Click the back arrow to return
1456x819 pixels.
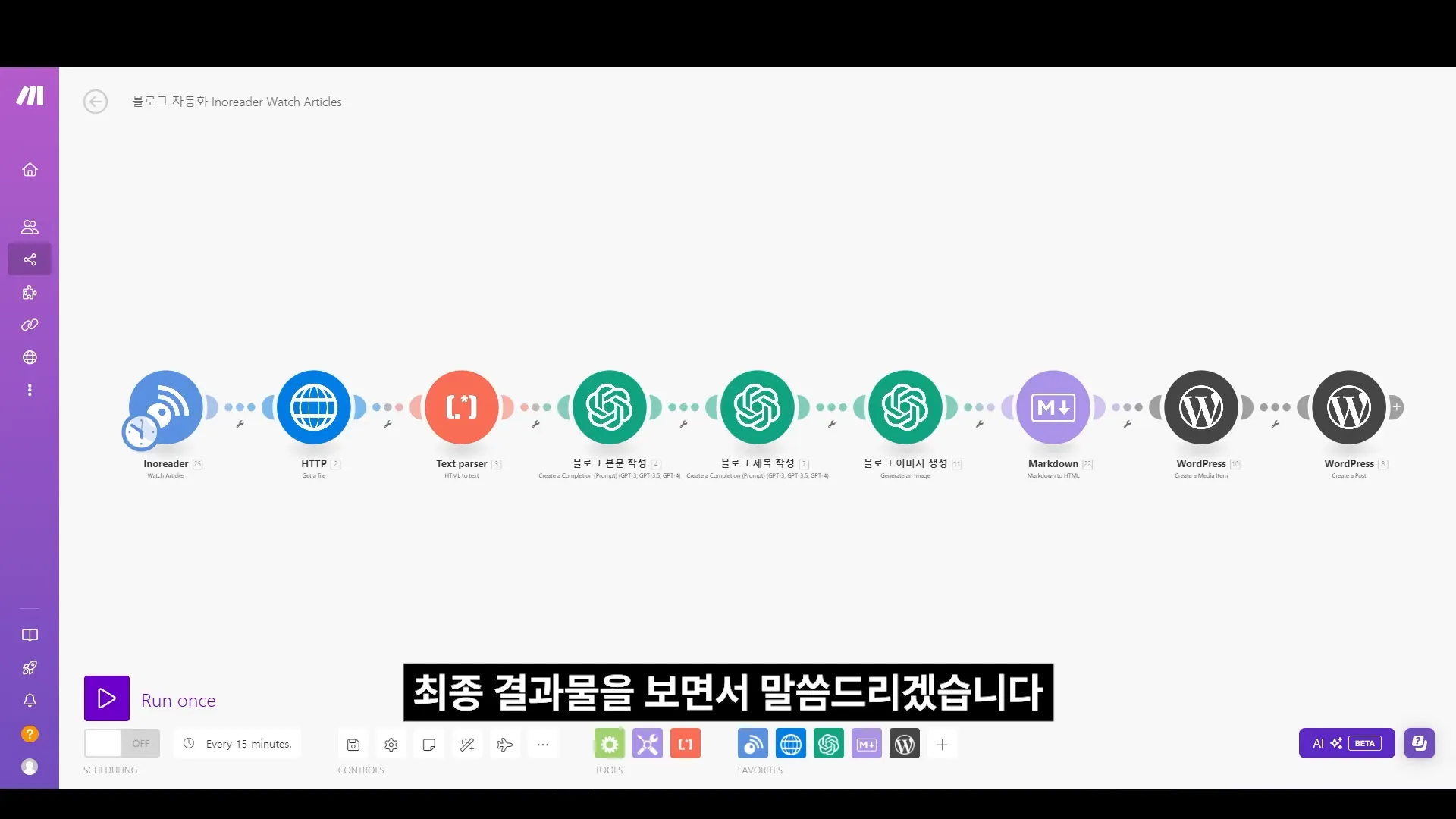96,101
